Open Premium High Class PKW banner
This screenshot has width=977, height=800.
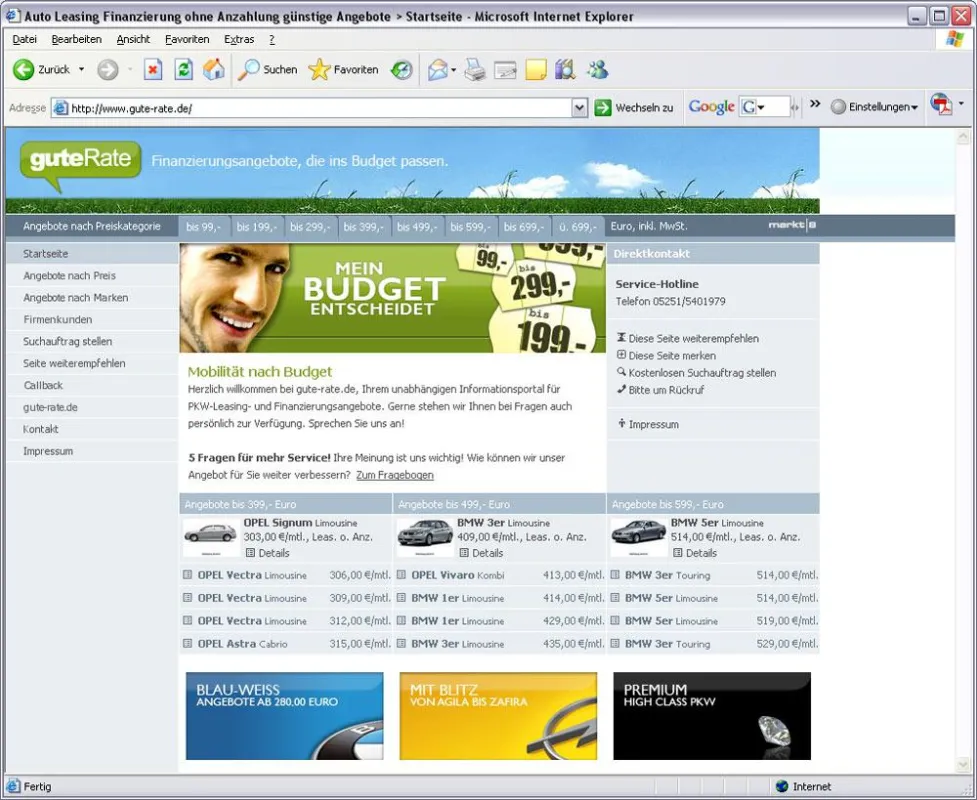712,716
